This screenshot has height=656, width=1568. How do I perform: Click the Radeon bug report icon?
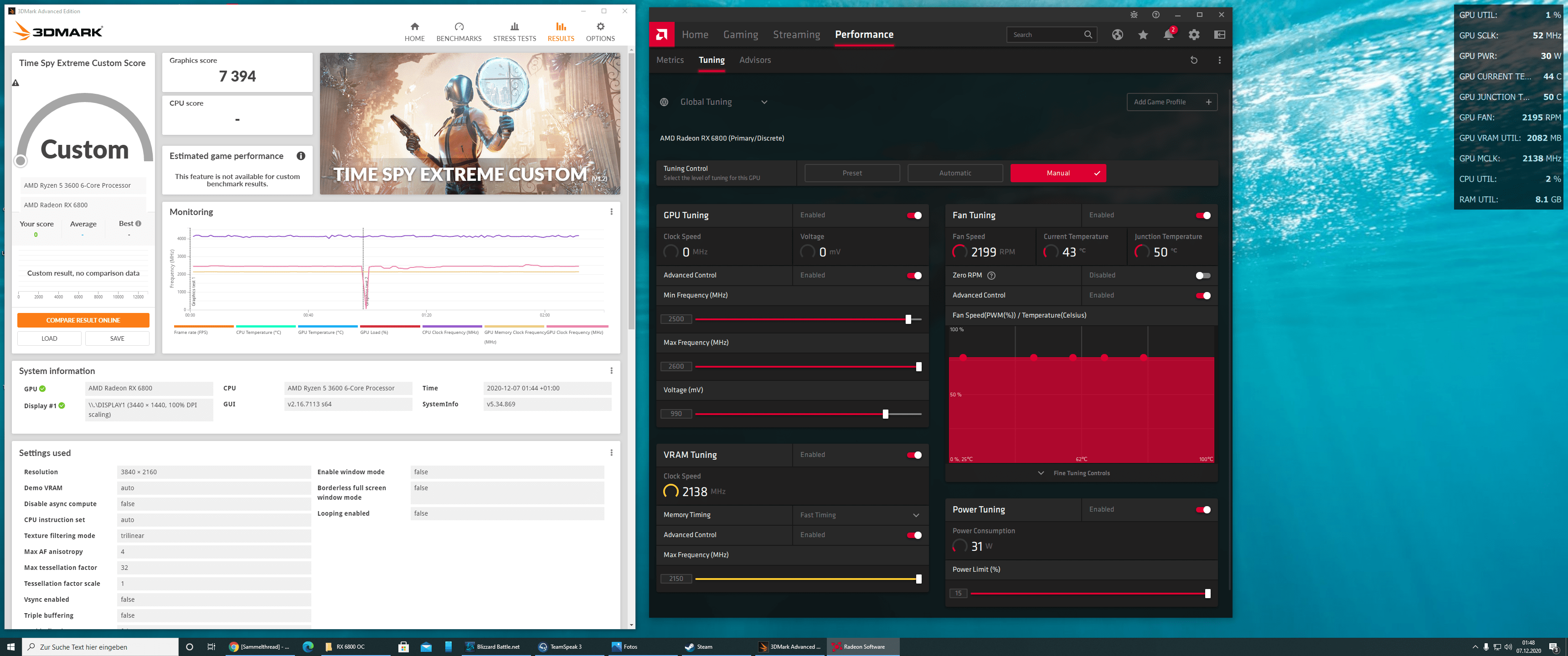pos(1134,15)
